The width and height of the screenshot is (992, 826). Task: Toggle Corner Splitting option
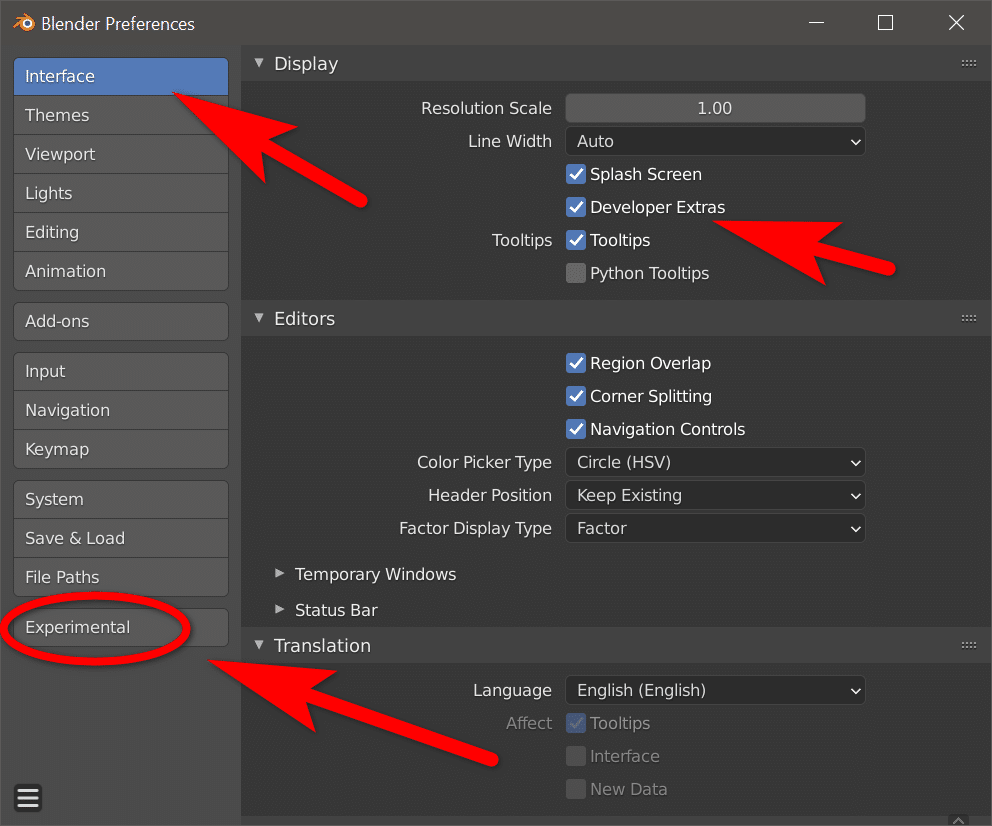pos(576,396)
